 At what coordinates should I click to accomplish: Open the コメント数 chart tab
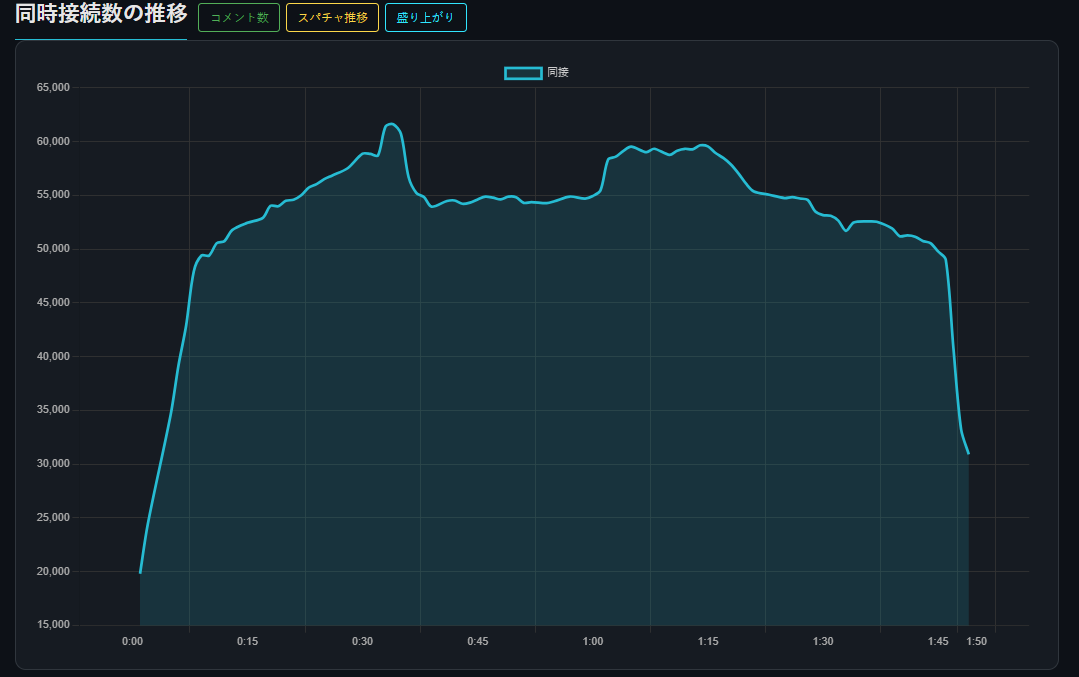tap(239, 18)
